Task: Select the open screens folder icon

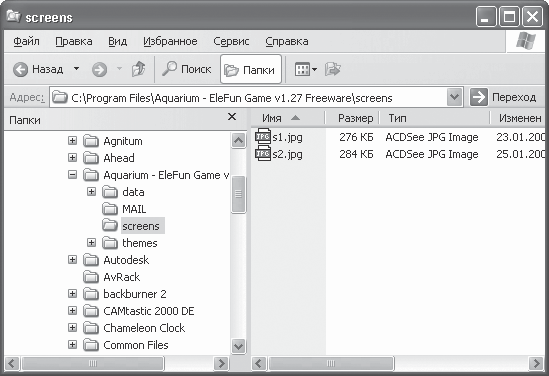Action: click(x=110, y=225)
